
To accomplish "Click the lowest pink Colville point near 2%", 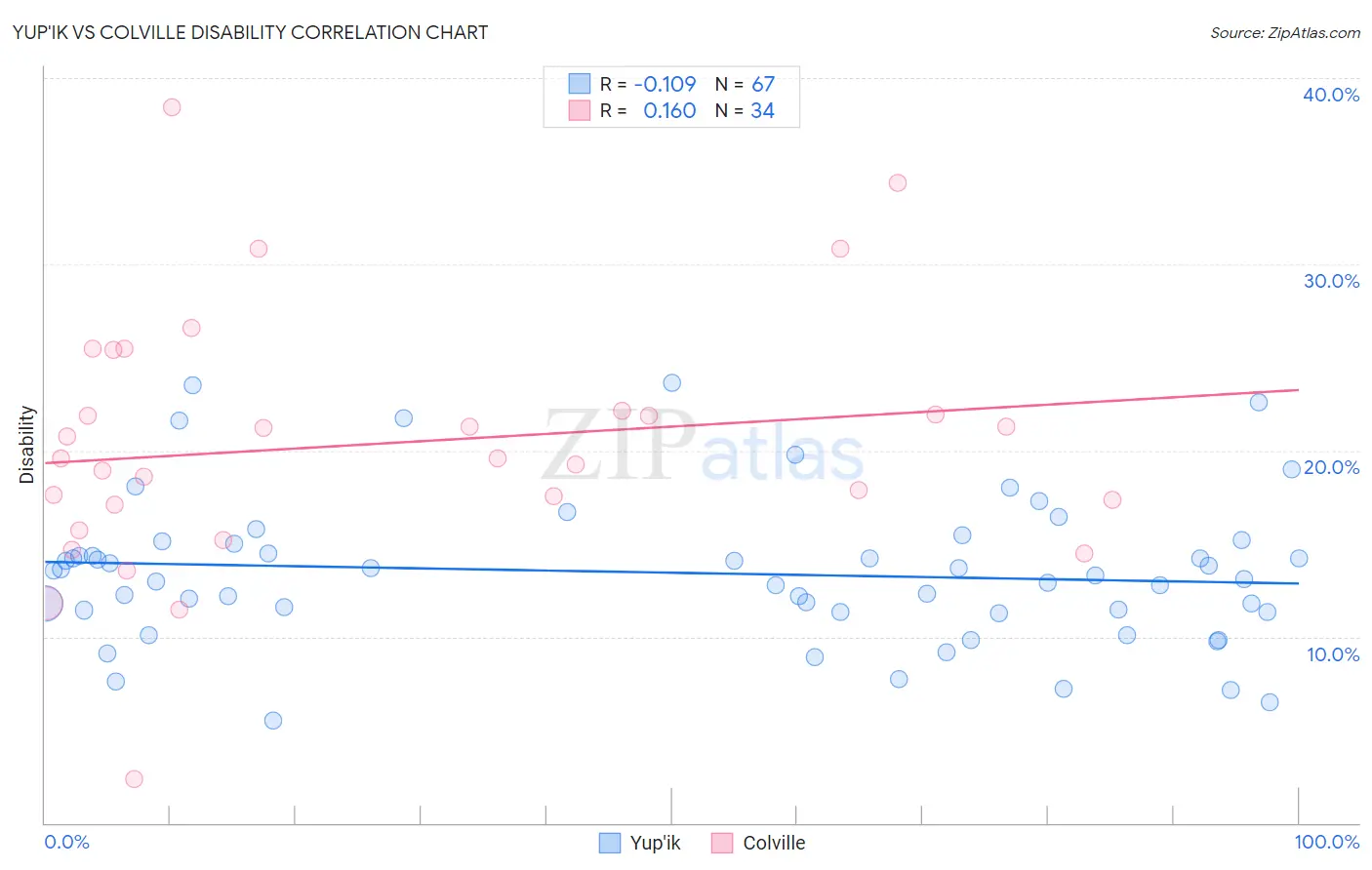I will click(135, 778).
